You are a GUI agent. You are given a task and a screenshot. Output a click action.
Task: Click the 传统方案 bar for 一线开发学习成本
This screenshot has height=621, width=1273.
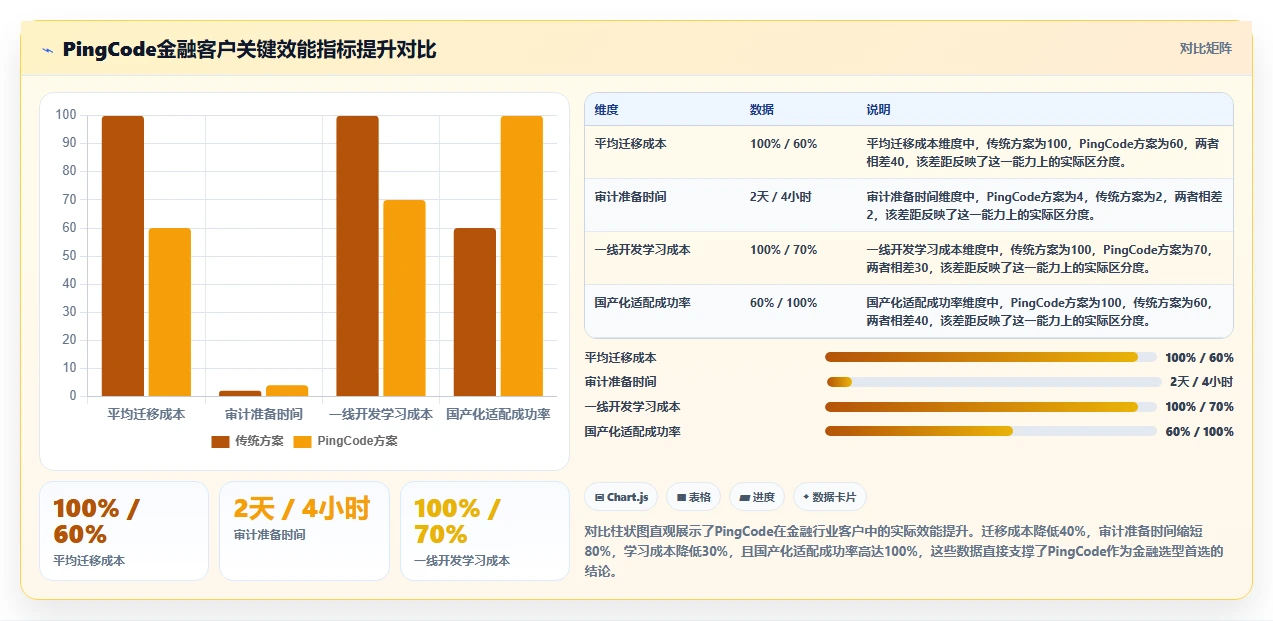pos(357,256)
